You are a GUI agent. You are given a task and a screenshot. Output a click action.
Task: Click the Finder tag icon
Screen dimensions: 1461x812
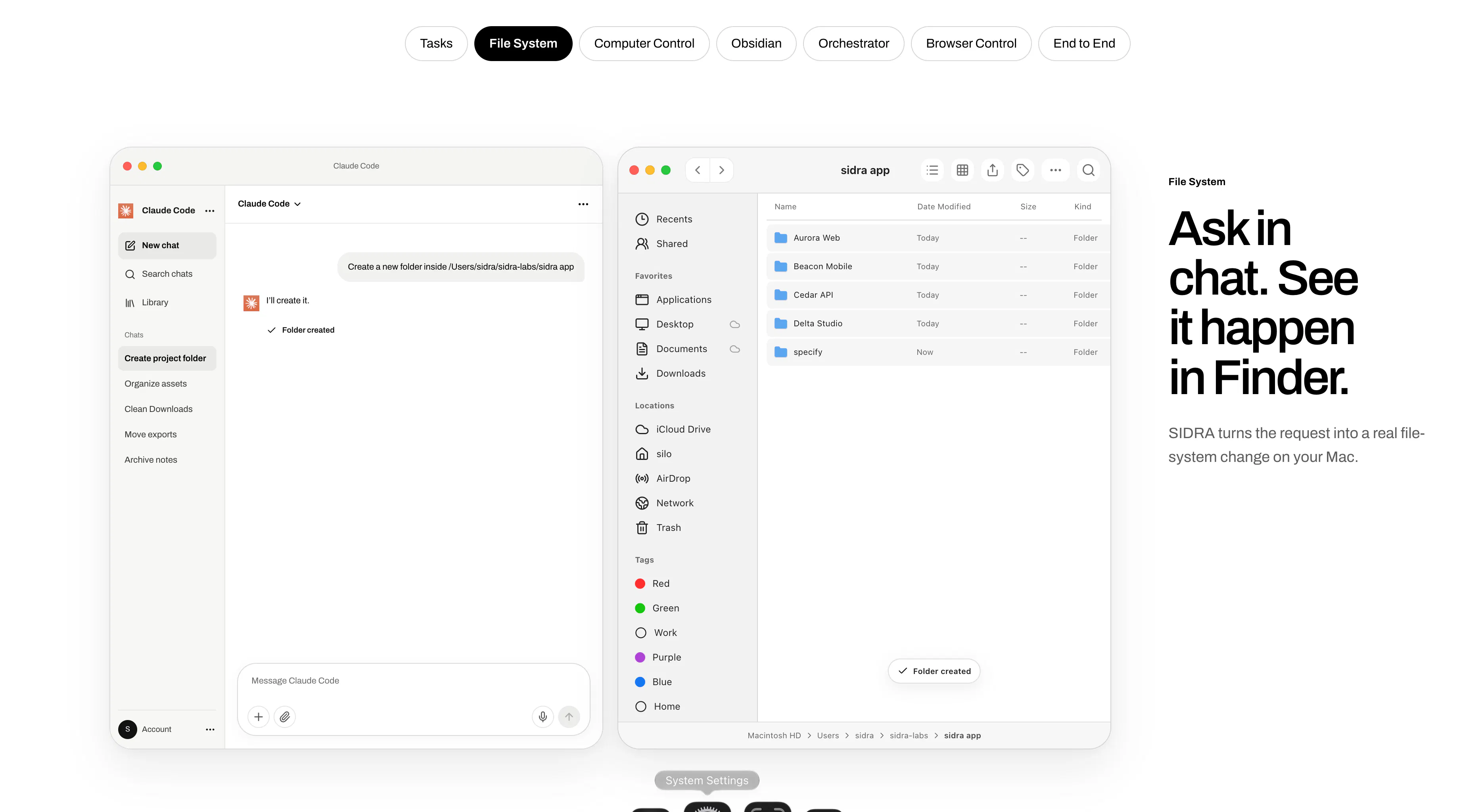tap(1023, 170)
